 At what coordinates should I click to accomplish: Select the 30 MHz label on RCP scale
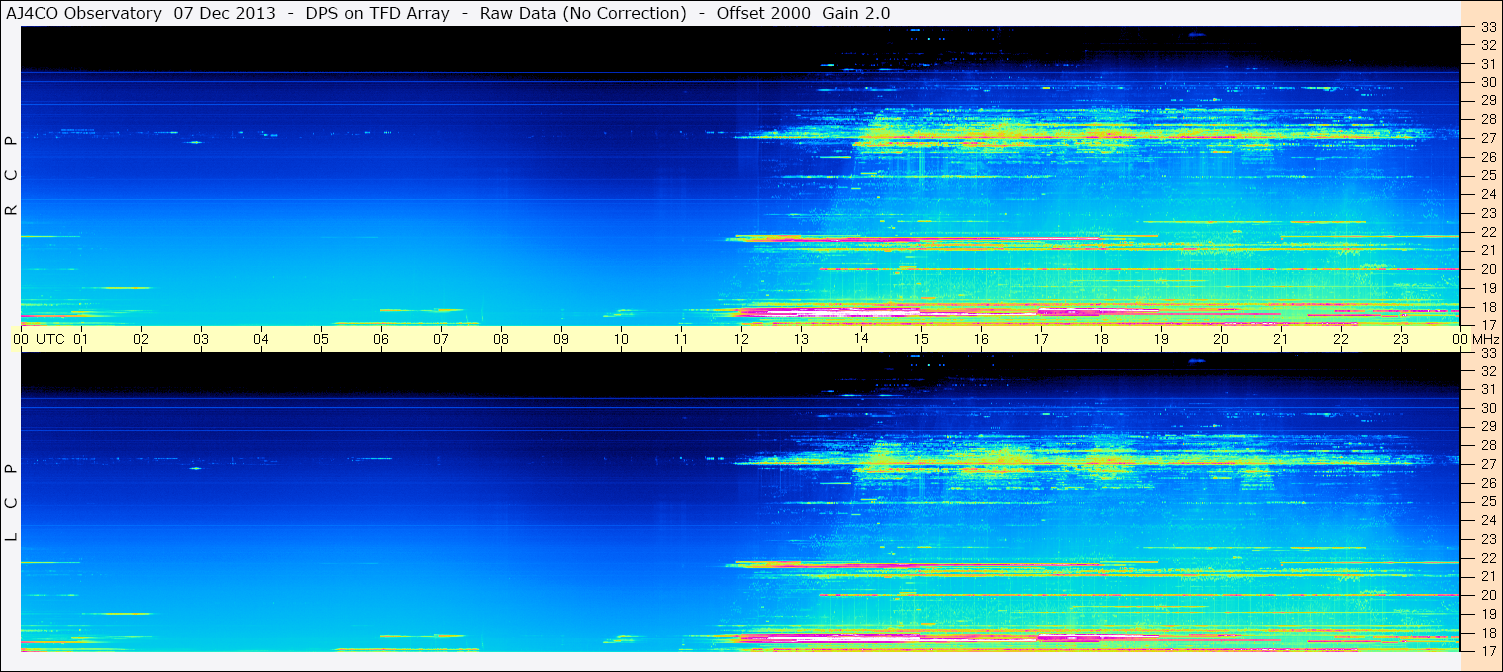coord(1487,82)
